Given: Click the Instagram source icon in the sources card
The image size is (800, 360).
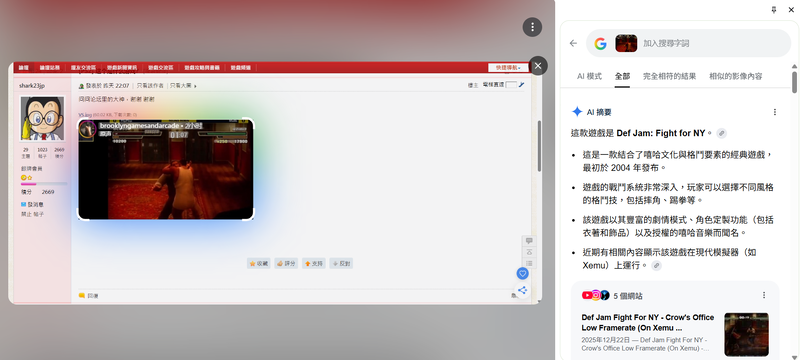Looking at the screenshot, I should tap(595, 295).
